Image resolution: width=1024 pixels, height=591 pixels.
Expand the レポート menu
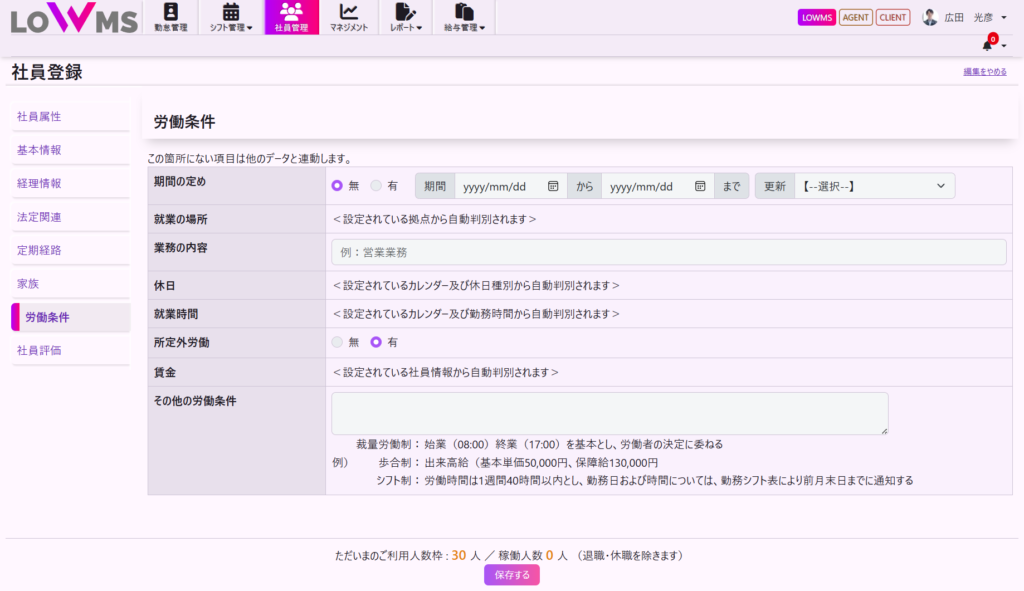click(x=406, y=17)
